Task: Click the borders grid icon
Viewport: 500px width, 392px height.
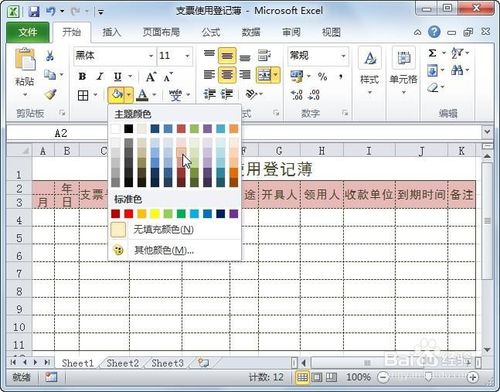Action: click(x=83, y=95)
